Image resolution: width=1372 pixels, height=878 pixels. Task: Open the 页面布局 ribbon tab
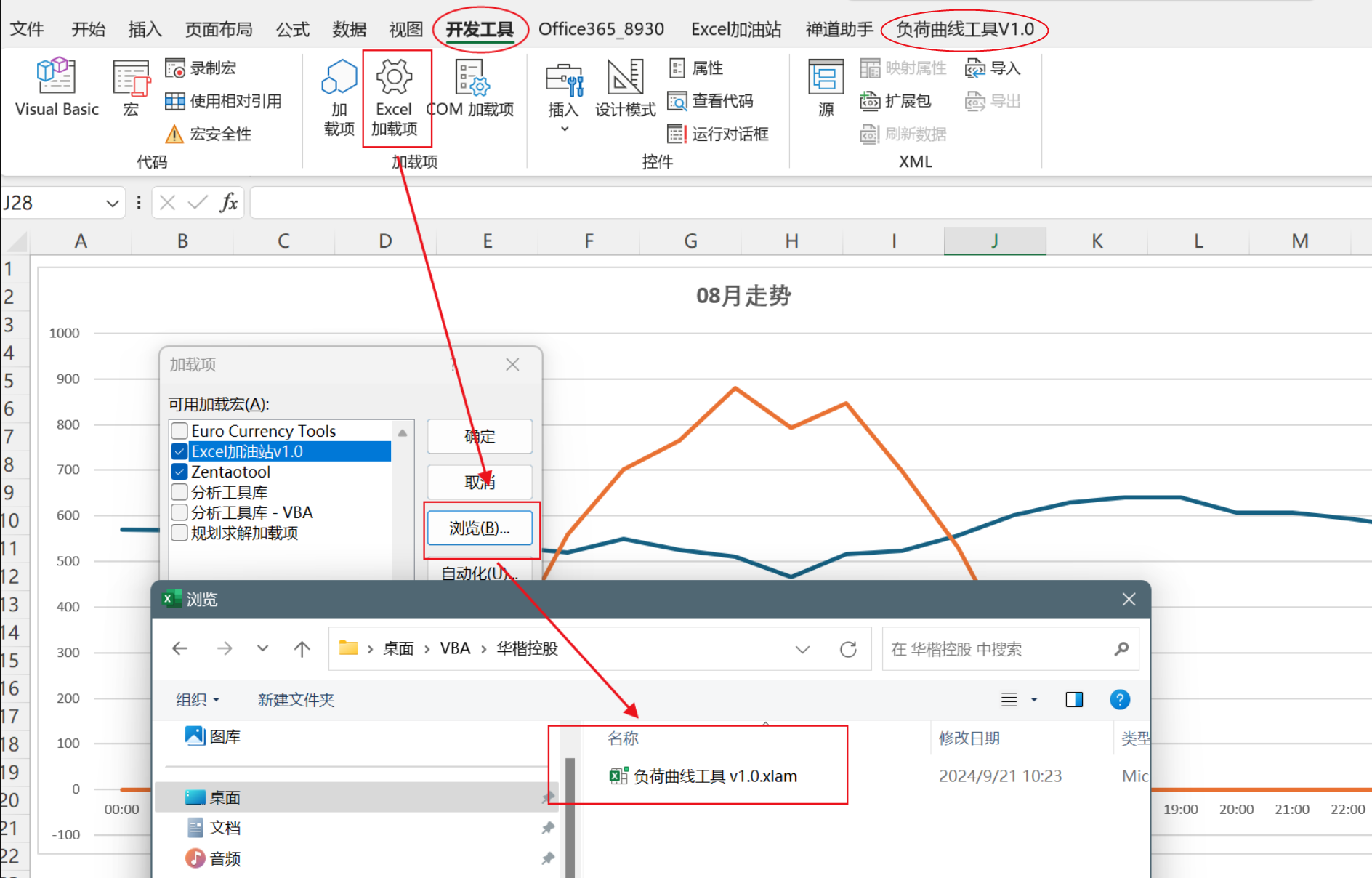click(219, 29)
